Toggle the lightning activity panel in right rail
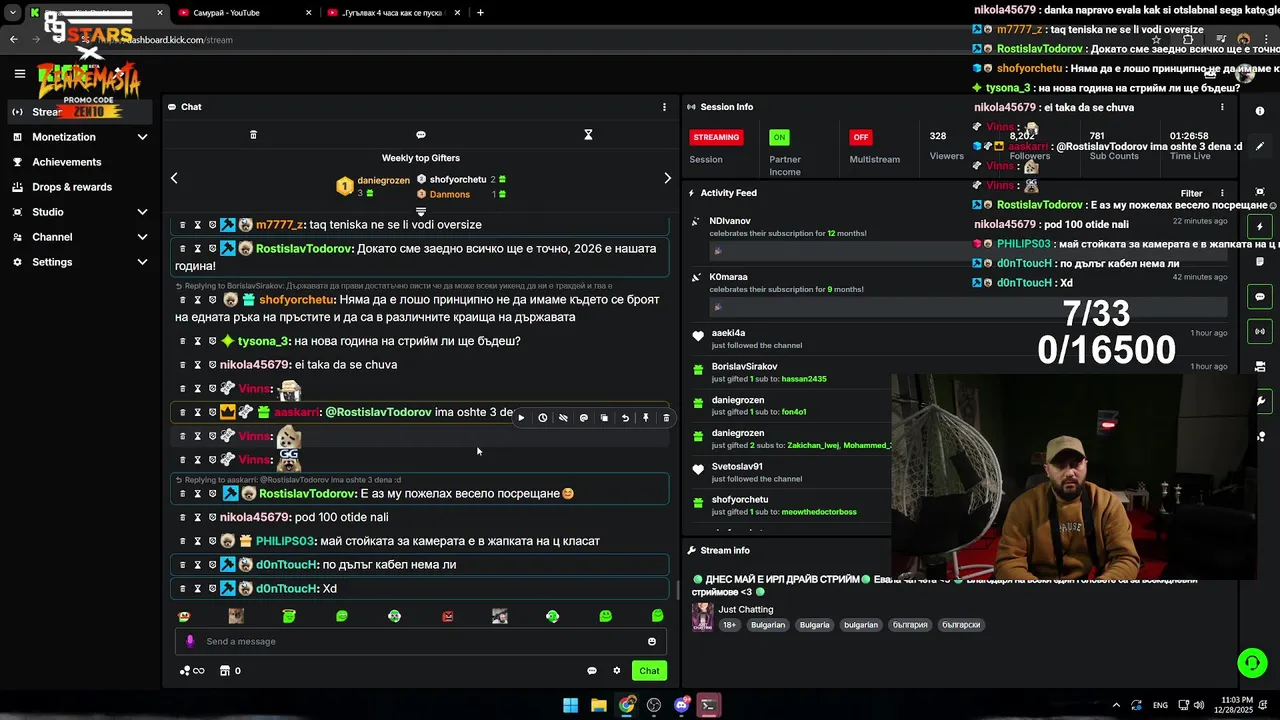 pyautogui.click(x=1260, y=227)
